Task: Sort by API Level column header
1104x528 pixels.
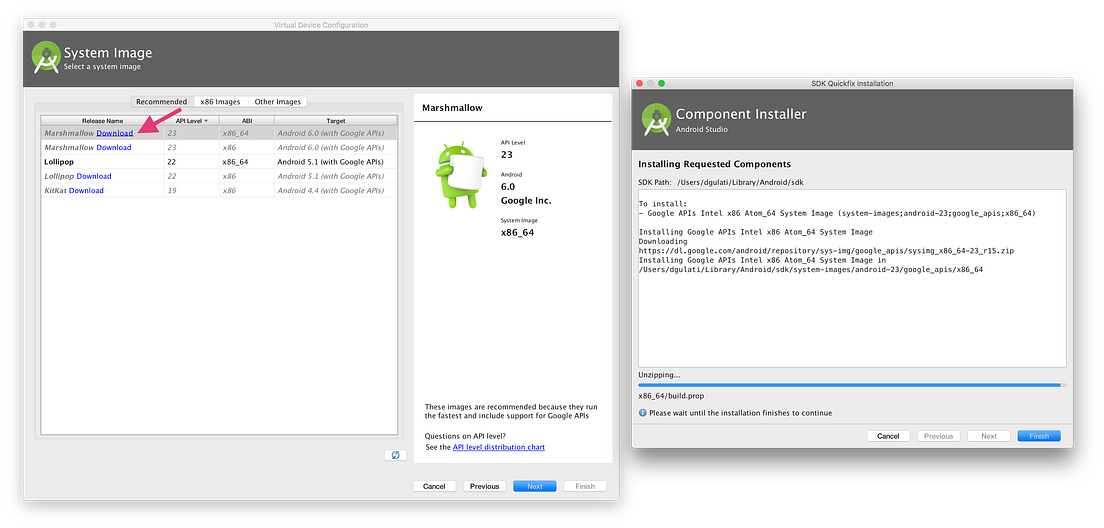Action: pos(192,121)
